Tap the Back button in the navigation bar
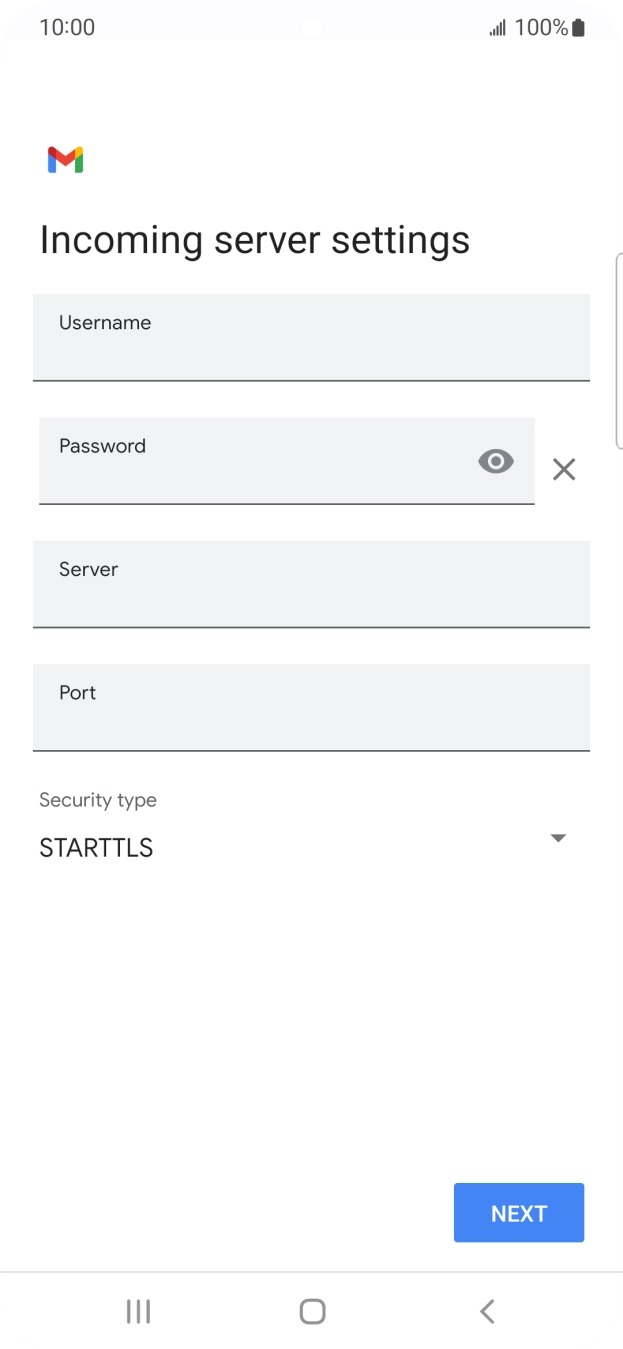623x1349 pixels. pyautogui.click(x=486, y=1311)
